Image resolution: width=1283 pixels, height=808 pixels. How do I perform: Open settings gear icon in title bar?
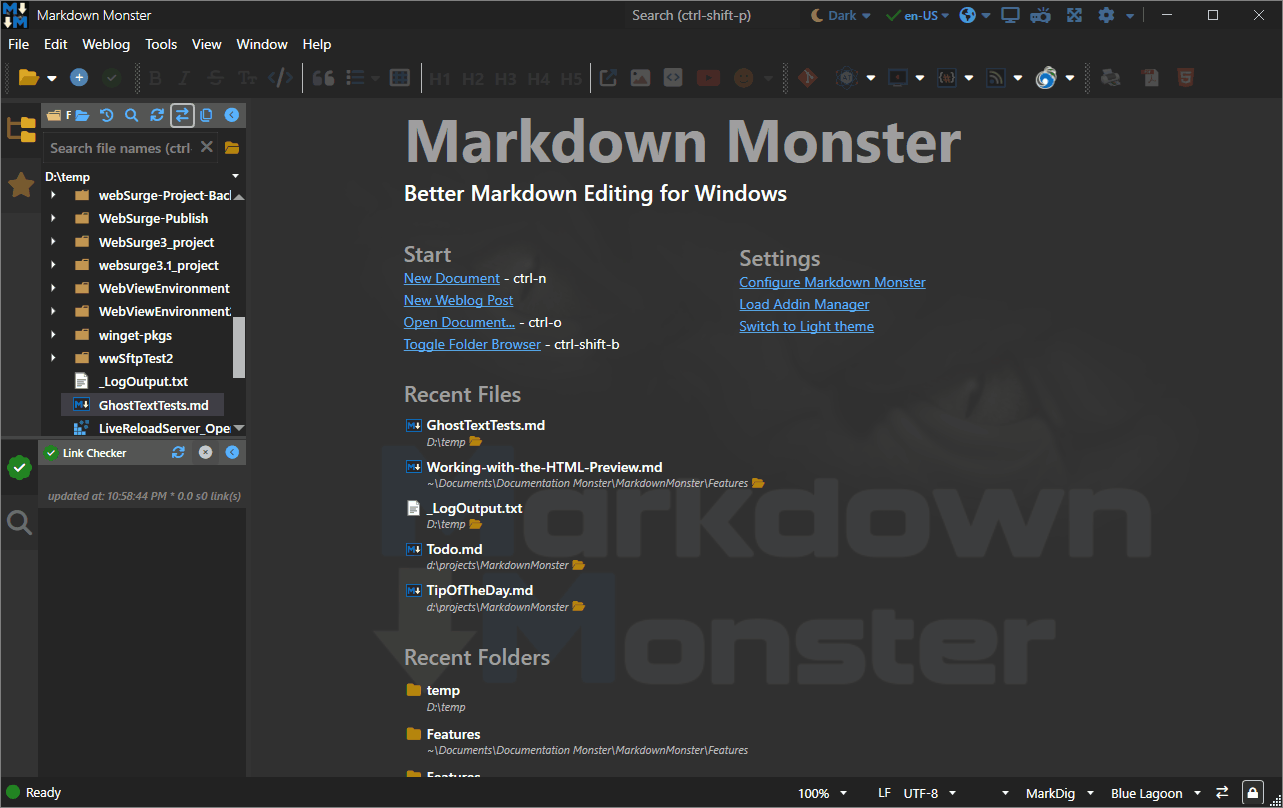(x=1106, y=15)
